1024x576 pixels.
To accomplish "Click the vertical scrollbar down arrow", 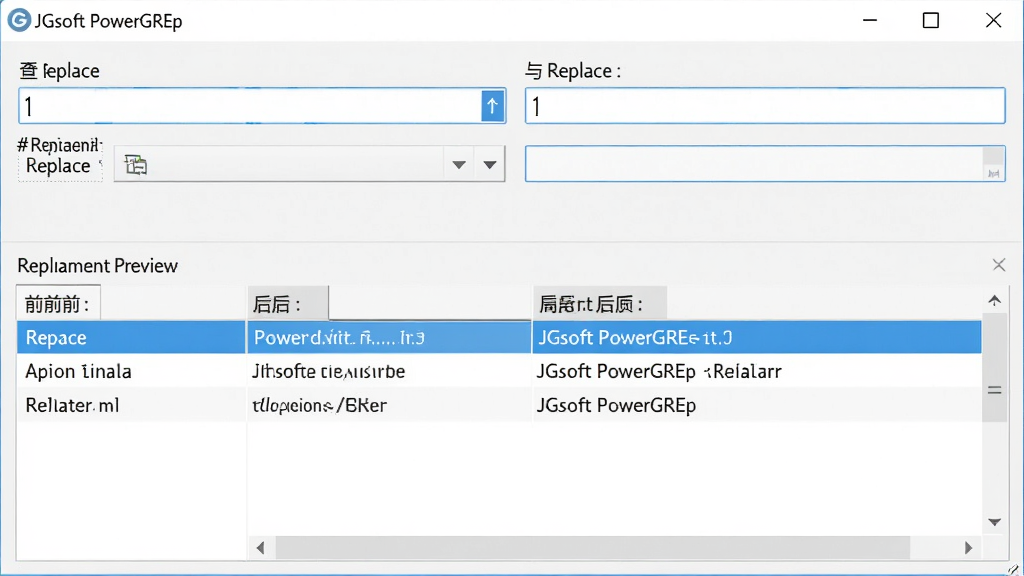I will coord(995,522).
